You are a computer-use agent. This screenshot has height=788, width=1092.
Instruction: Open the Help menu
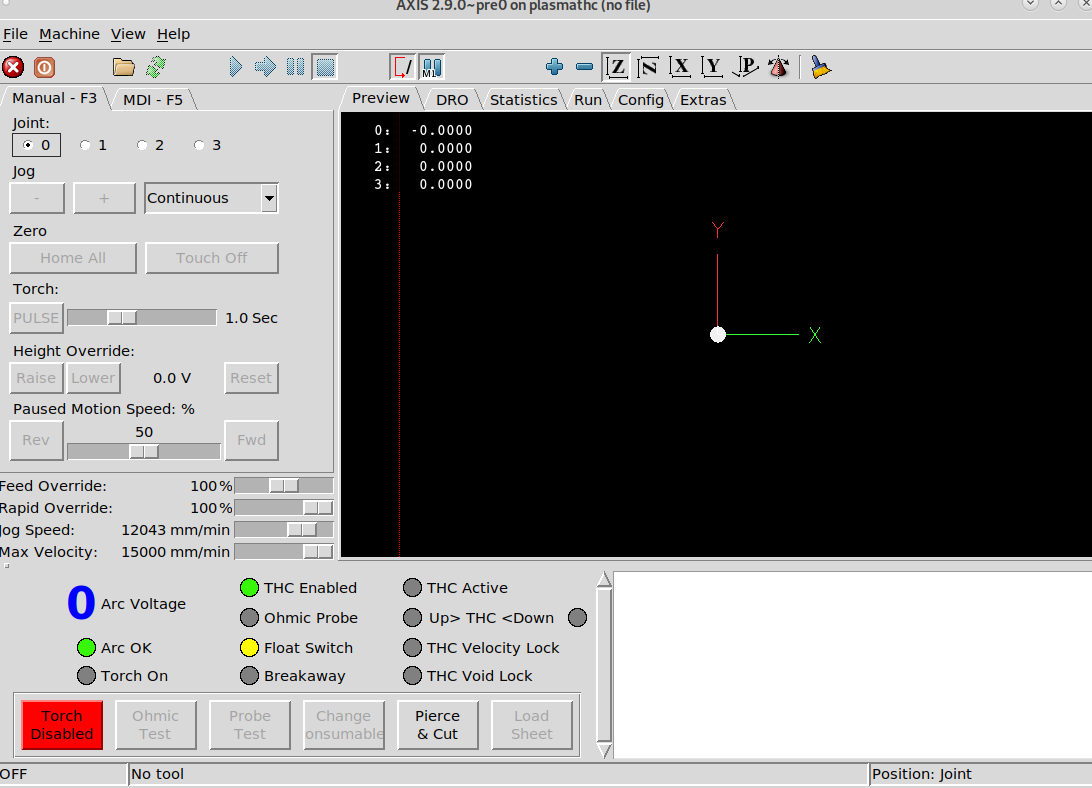(x=173, y=34)
